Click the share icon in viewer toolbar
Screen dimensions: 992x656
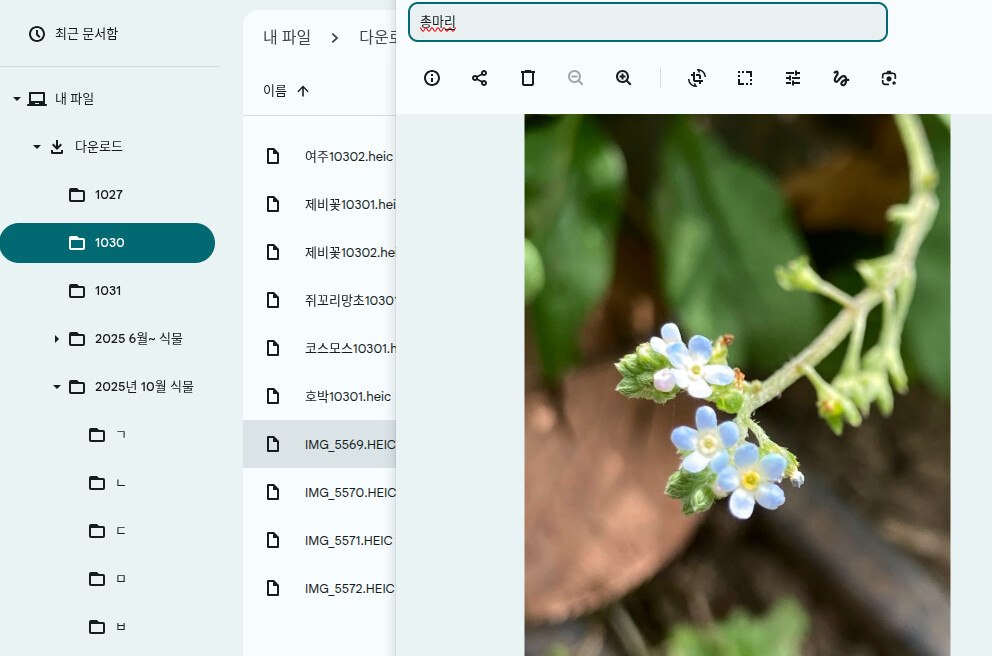click(x=480, y=78)
